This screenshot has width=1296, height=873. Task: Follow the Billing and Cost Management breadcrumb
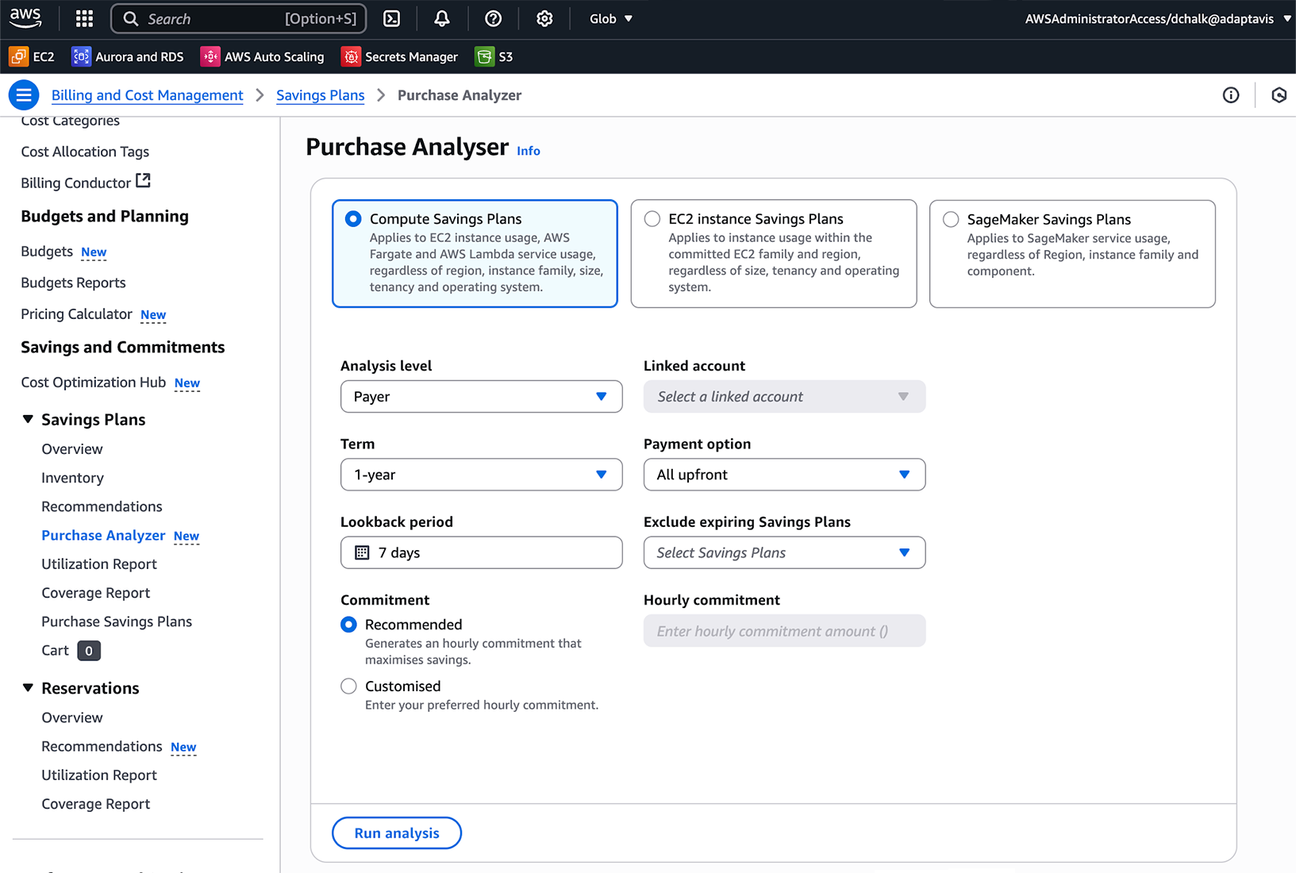coord(147,95)
